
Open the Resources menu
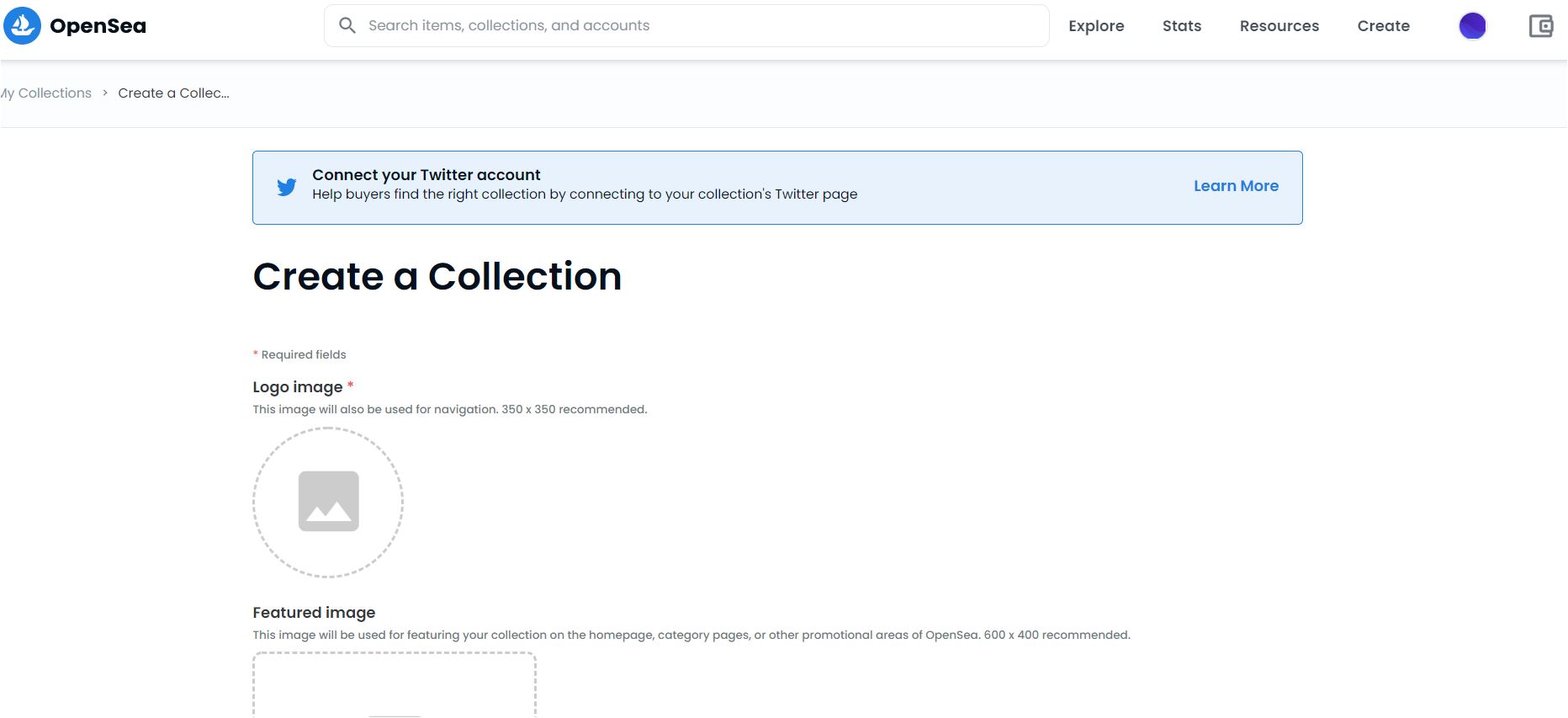point(1279,26)
